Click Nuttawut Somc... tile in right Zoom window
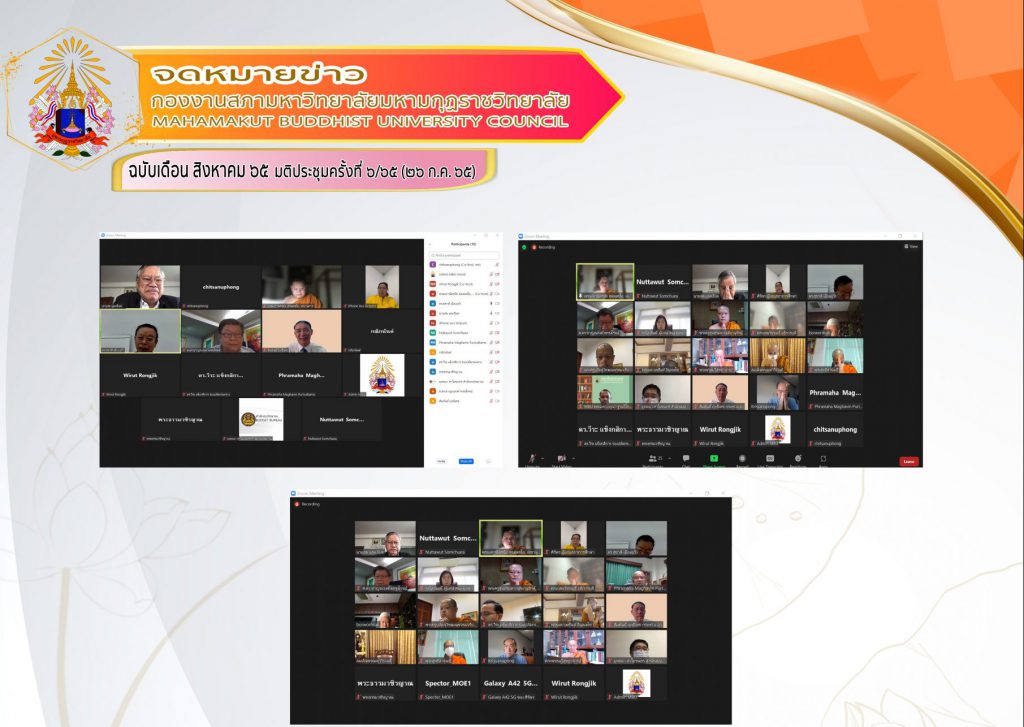The image size is (1024, 727). pyautogui.click(x=662, y=282)
